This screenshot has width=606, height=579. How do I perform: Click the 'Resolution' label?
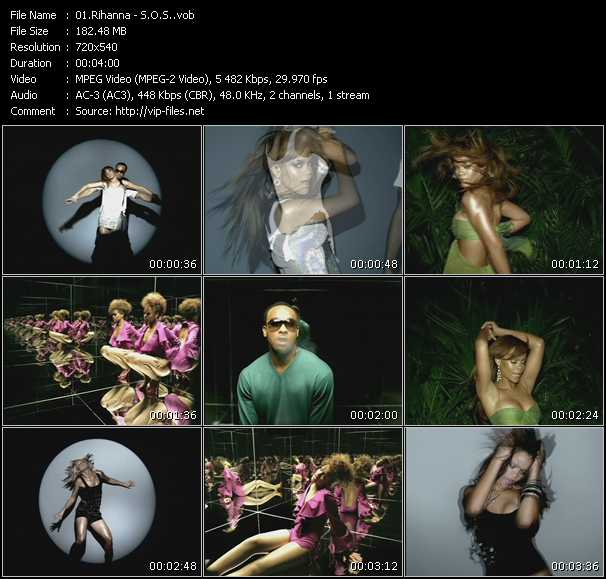click(35, 47)
